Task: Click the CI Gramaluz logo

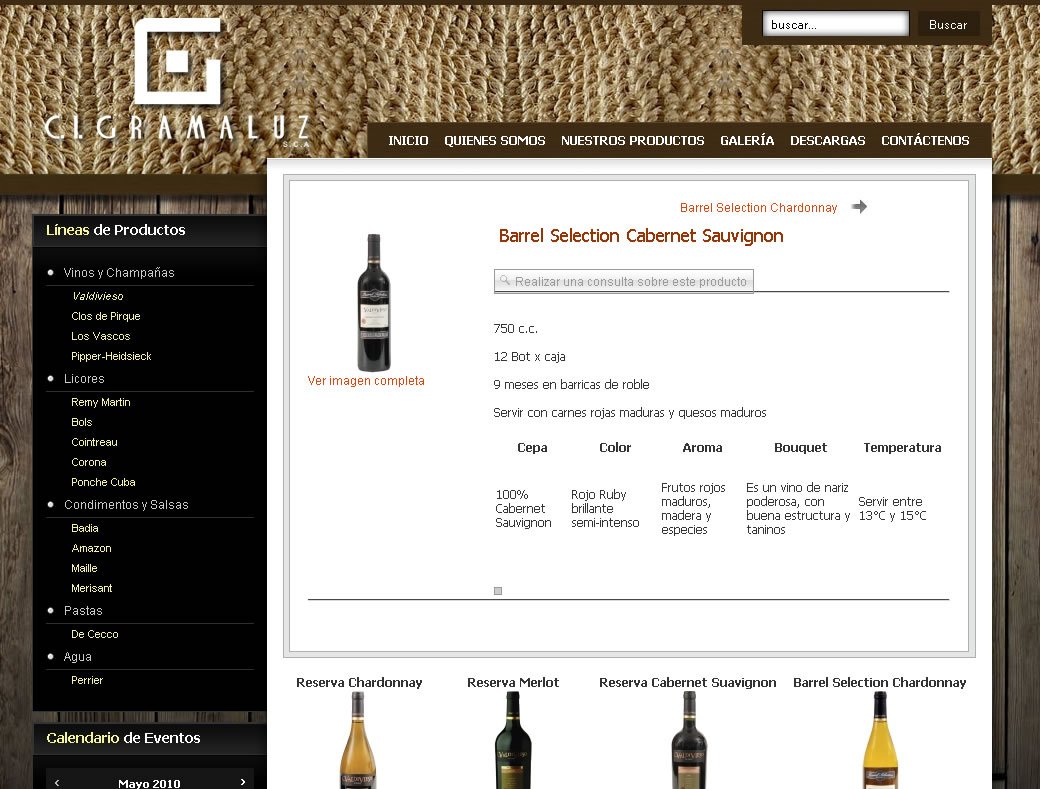Action: pyautogui.click(x=177, y=82)
